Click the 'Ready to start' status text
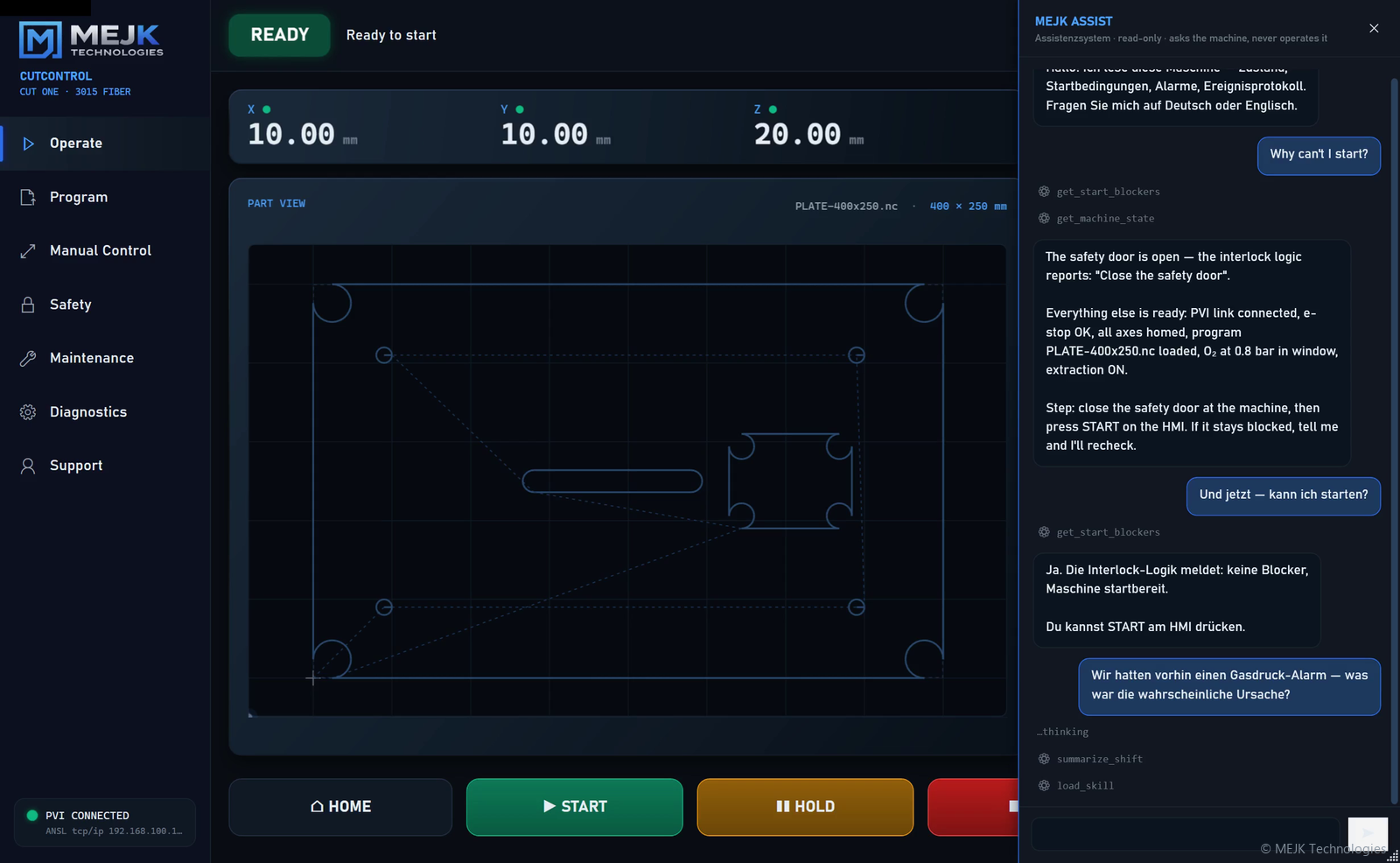The width and height of the screenshot is (1400, 863). [391, 35]
